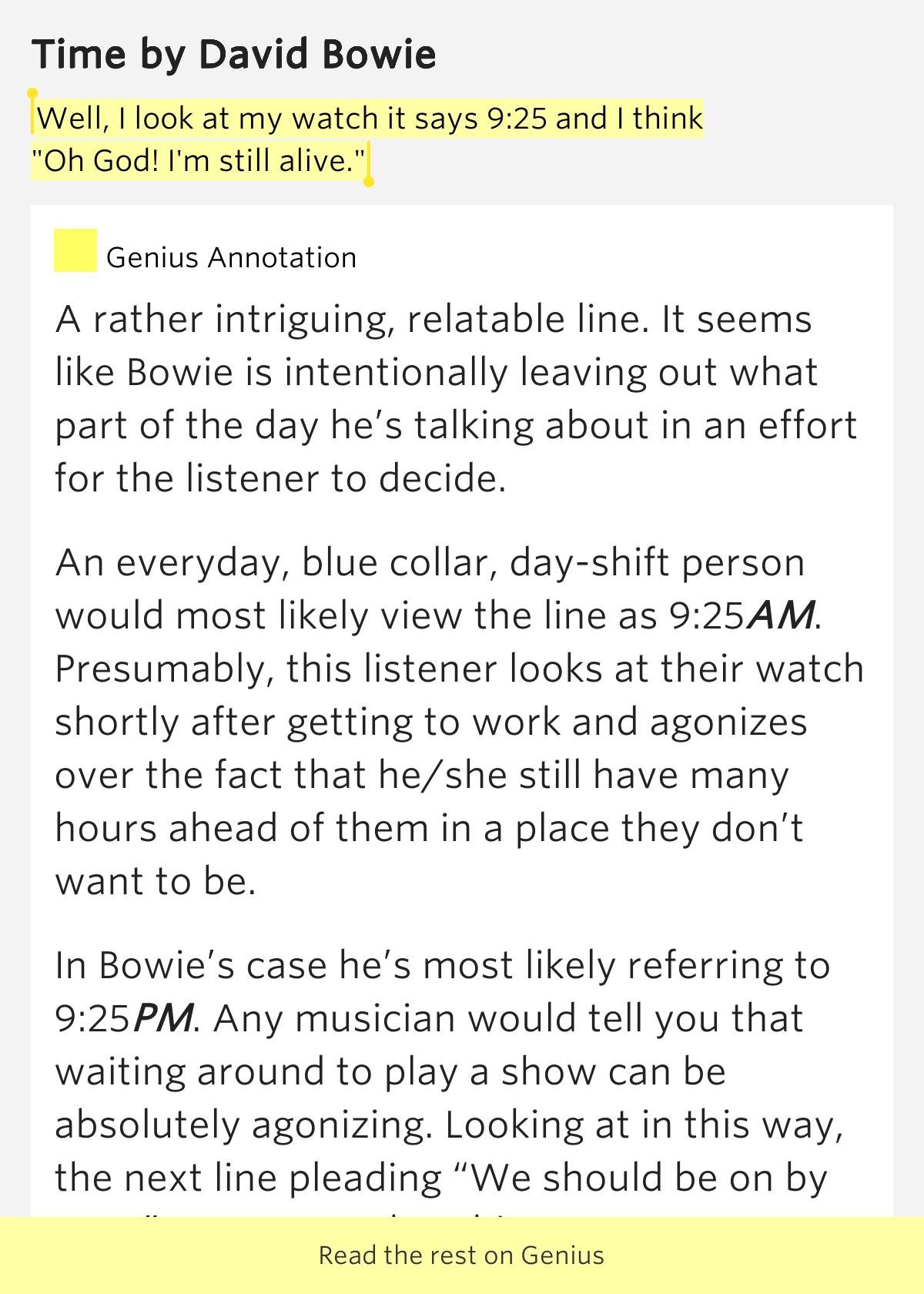Click the first annotation paragraph about intriguing line
This screenshot has width=924, height=1294.
[456, 399]
